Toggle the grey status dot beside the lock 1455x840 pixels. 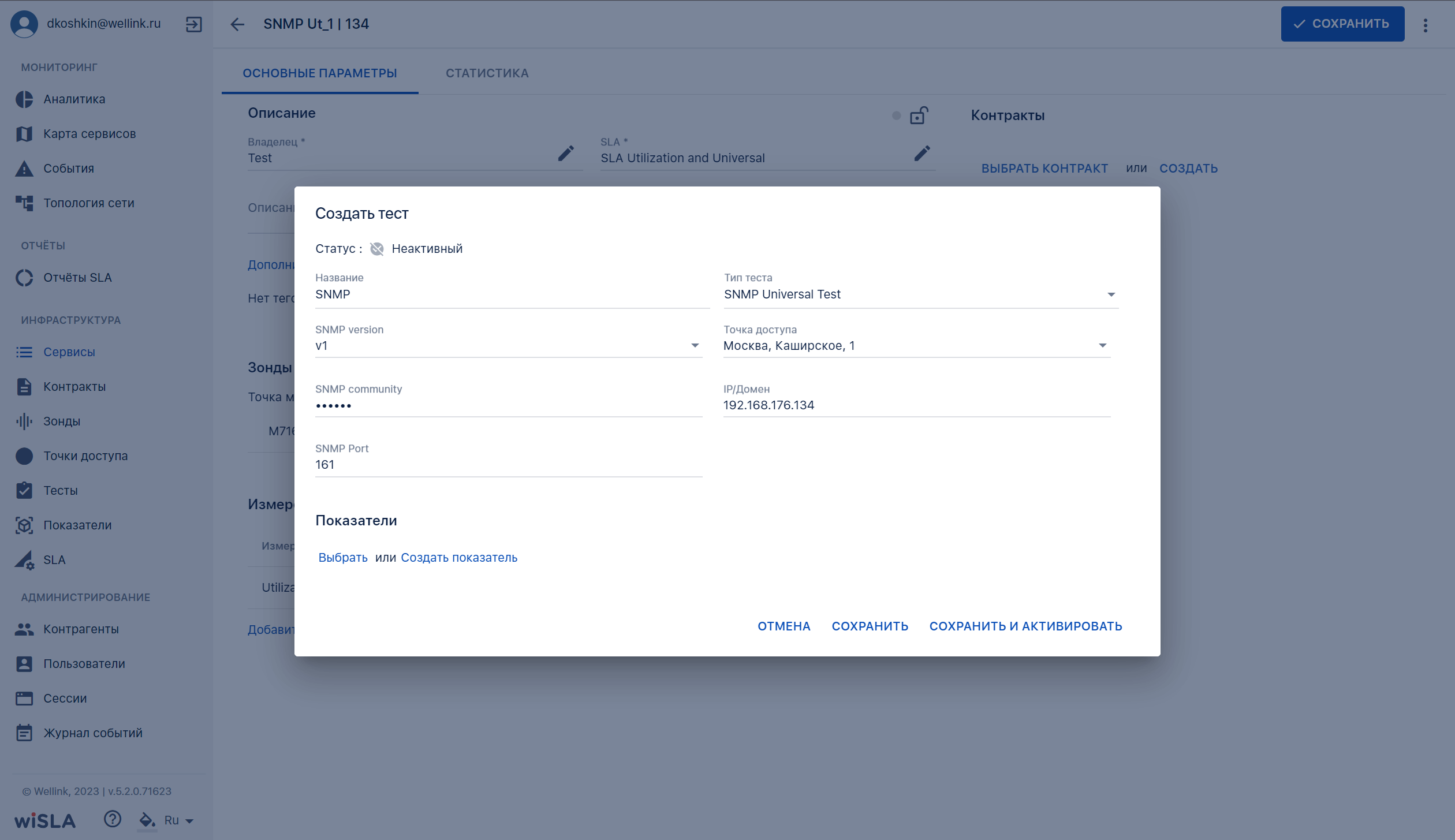pyautogui.click(x=896, y=115)
